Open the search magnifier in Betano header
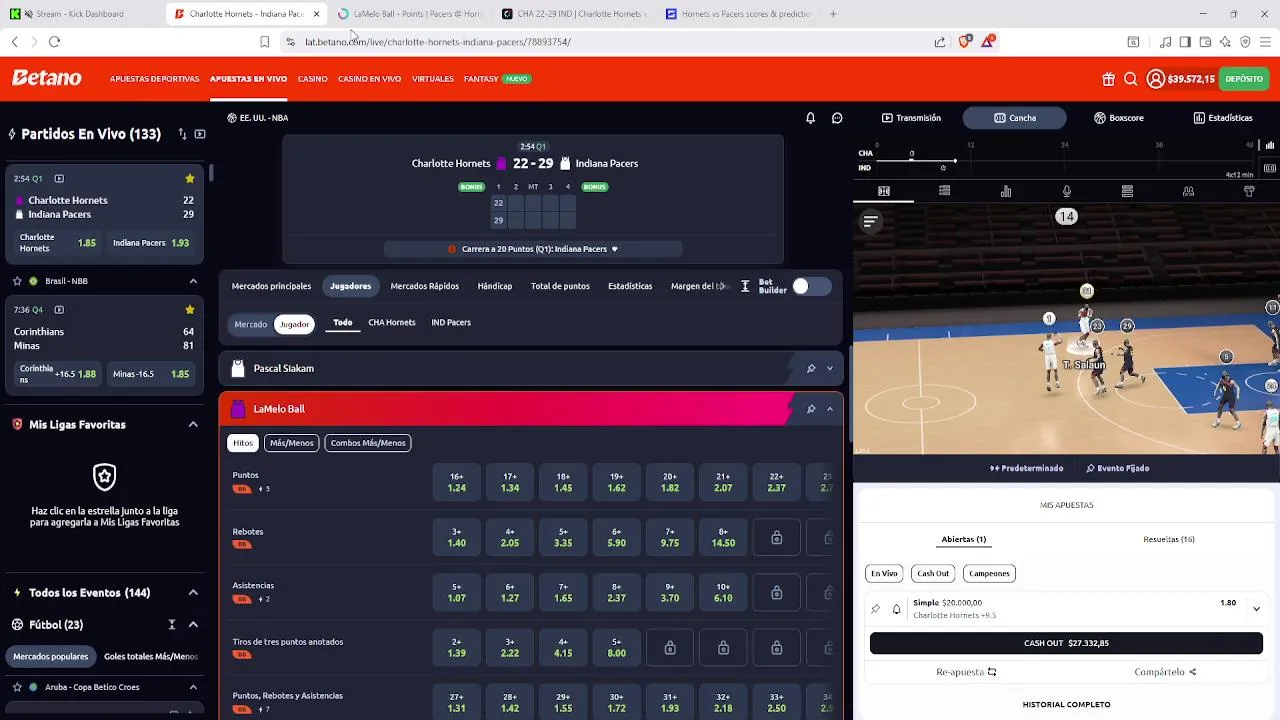1280x720 pixels. (1130, 79)
